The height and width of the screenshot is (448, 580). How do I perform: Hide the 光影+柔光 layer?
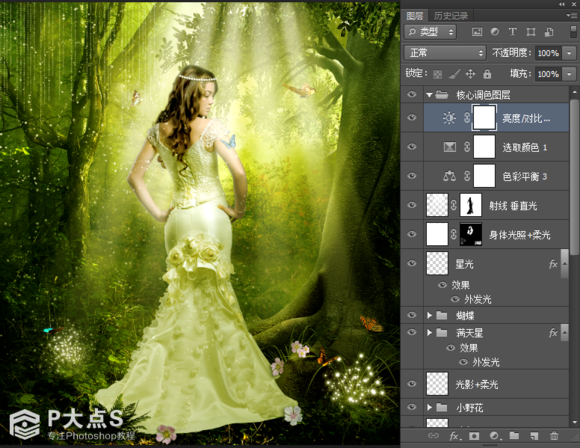click(412, 384)
